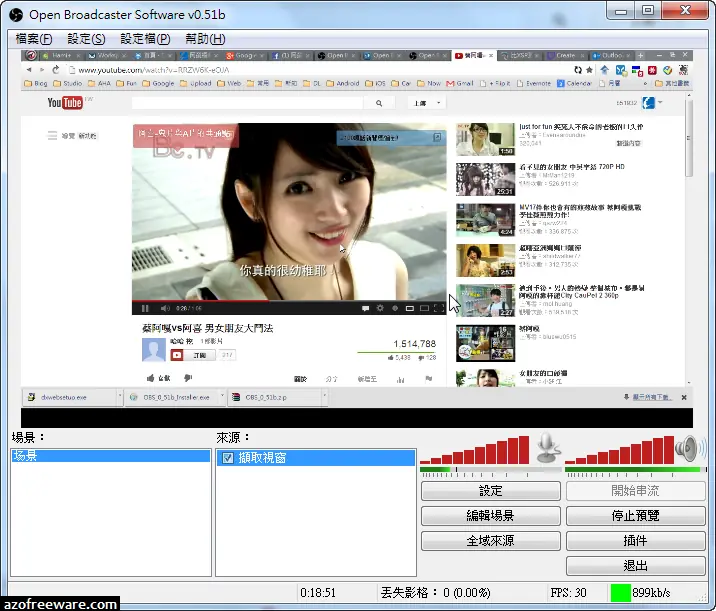Click the bookmark star in the address bar
716x611 pixels.
click(589, 70)
